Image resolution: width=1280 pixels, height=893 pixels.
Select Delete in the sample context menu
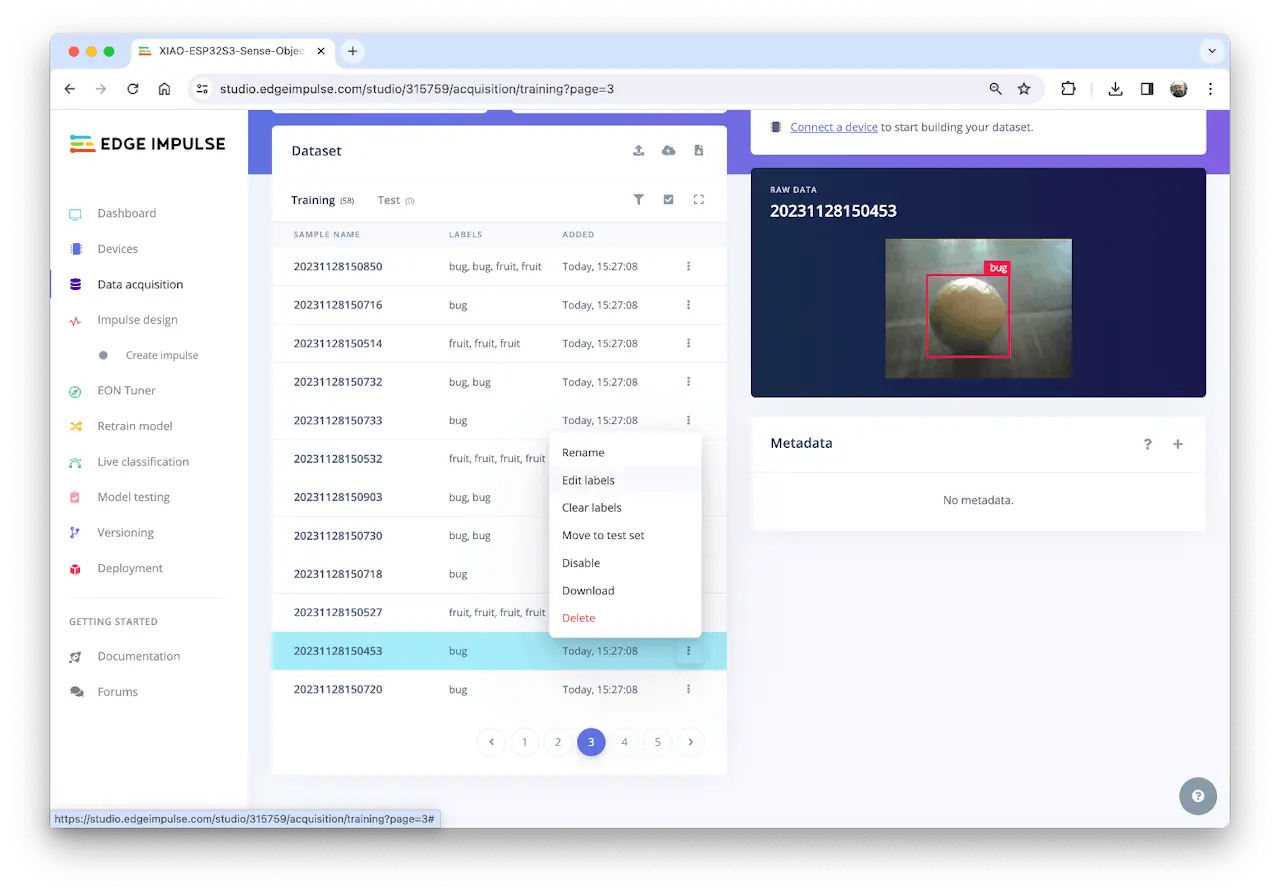pos(578,618)
